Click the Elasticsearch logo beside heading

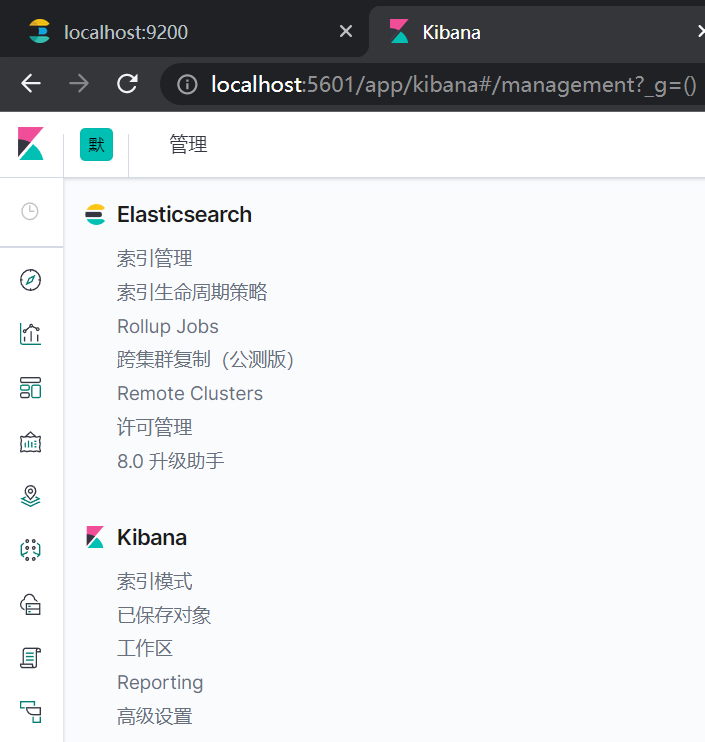[95, 214]
